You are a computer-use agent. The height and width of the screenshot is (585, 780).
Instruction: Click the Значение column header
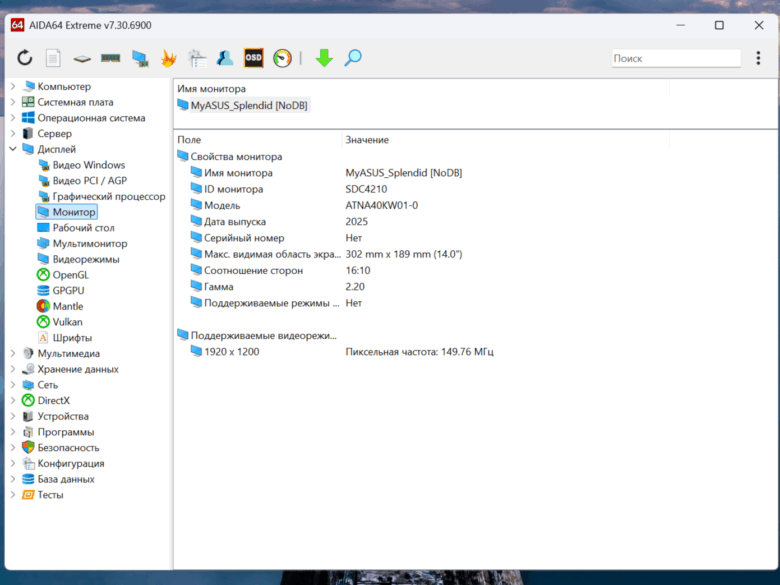tap(367, 140)
